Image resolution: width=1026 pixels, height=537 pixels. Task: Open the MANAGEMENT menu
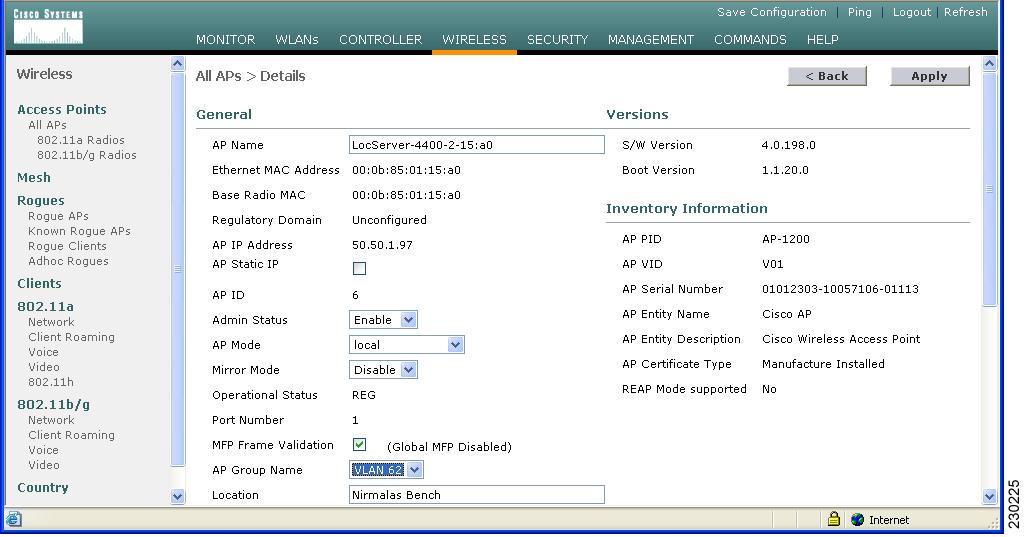pyautogui.click(x=650, y=40)
